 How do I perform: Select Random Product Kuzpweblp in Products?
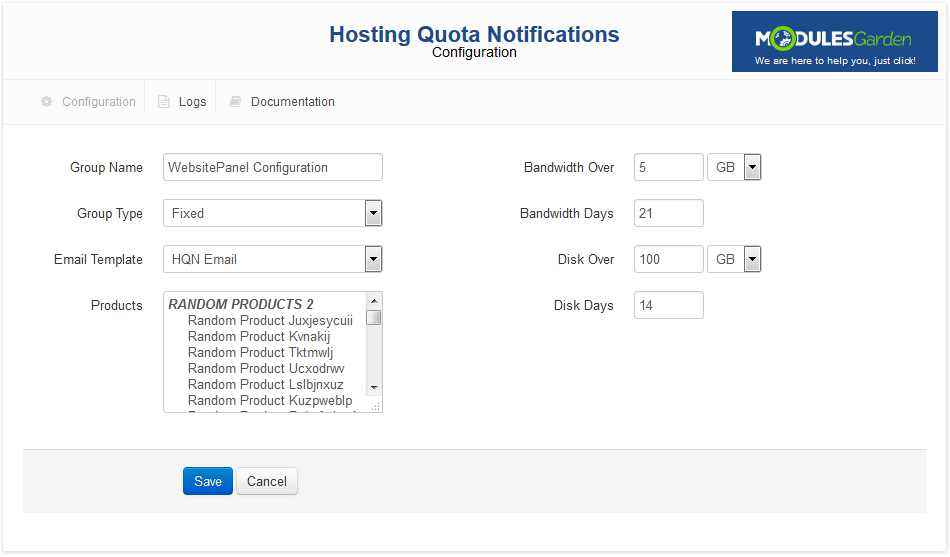270,401
